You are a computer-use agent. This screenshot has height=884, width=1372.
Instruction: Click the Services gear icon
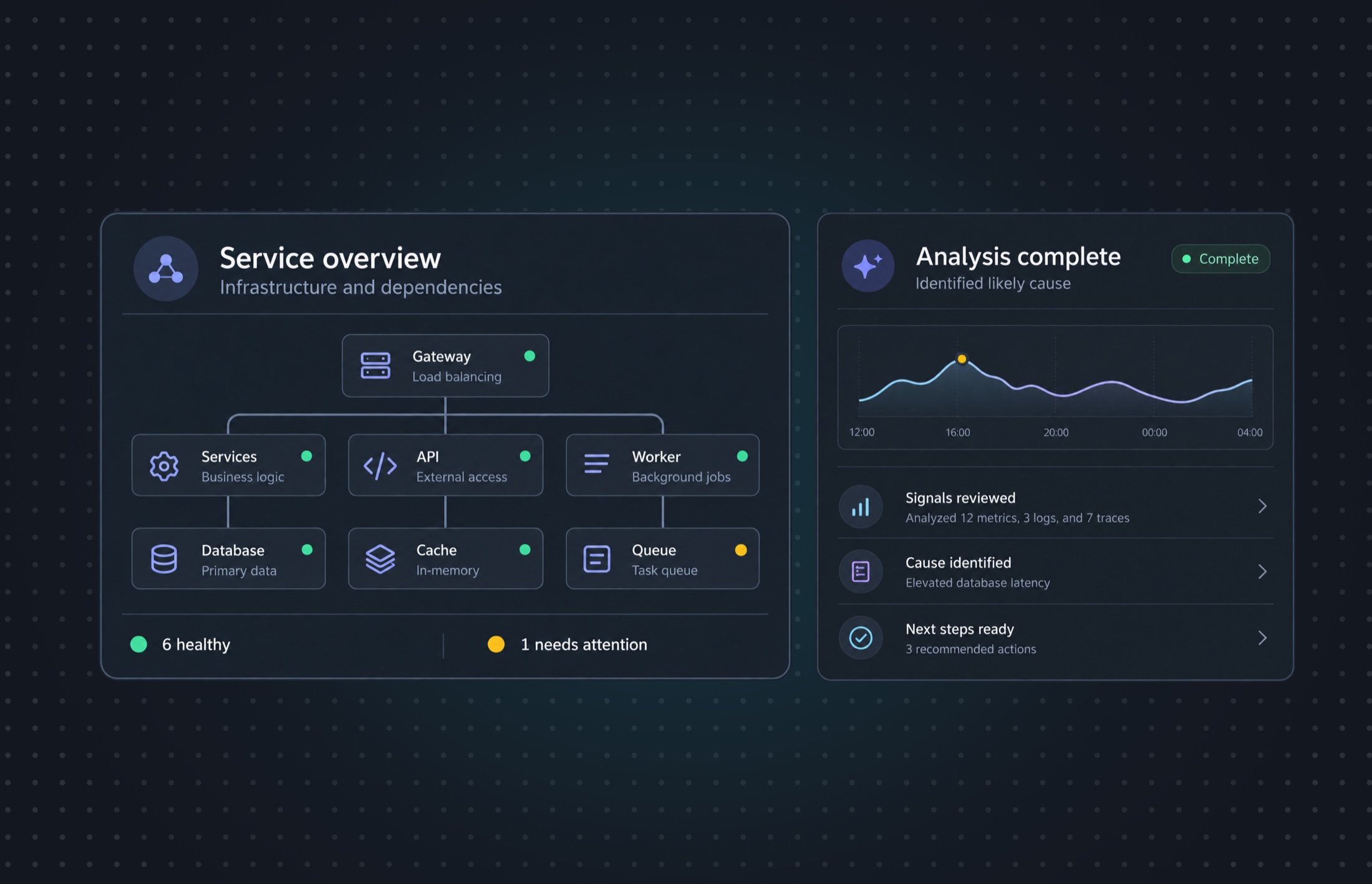tap(164, 465)
